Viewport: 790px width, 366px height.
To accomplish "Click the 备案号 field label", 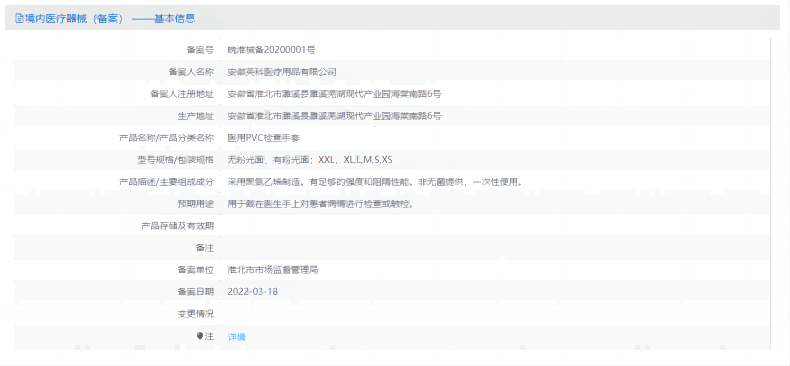I will point(200,49).
